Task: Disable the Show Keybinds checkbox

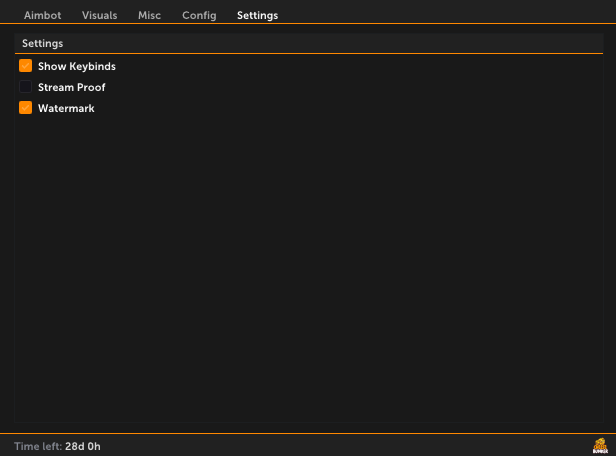Action: point(26,66)
